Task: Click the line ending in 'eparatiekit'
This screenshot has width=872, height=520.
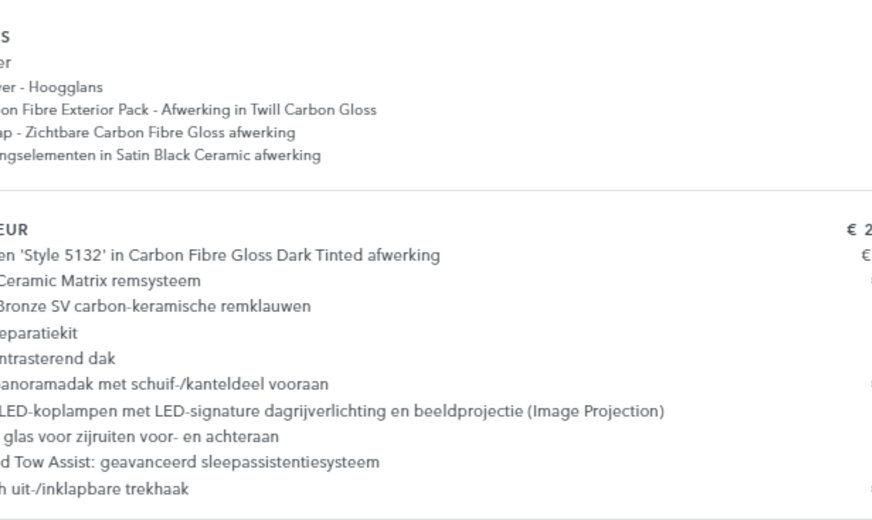Action: 39,333
